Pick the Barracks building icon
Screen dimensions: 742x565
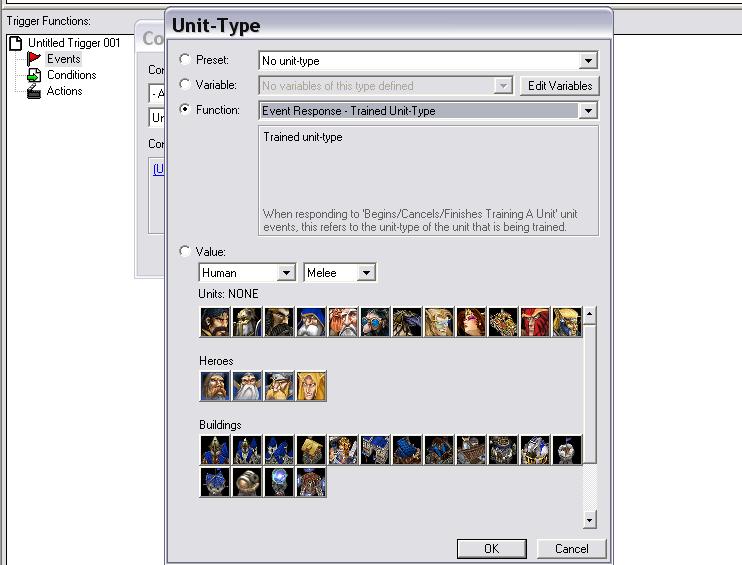[x=375, y=450]
